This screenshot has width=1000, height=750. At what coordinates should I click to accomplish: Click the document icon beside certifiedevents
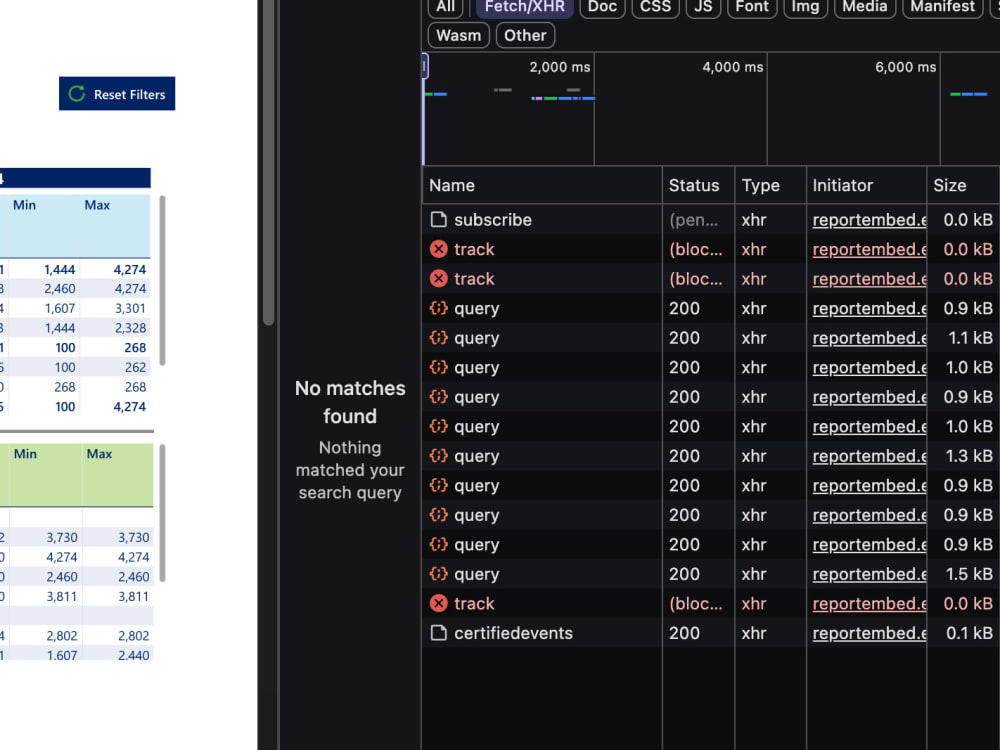(x=439, y=633)
